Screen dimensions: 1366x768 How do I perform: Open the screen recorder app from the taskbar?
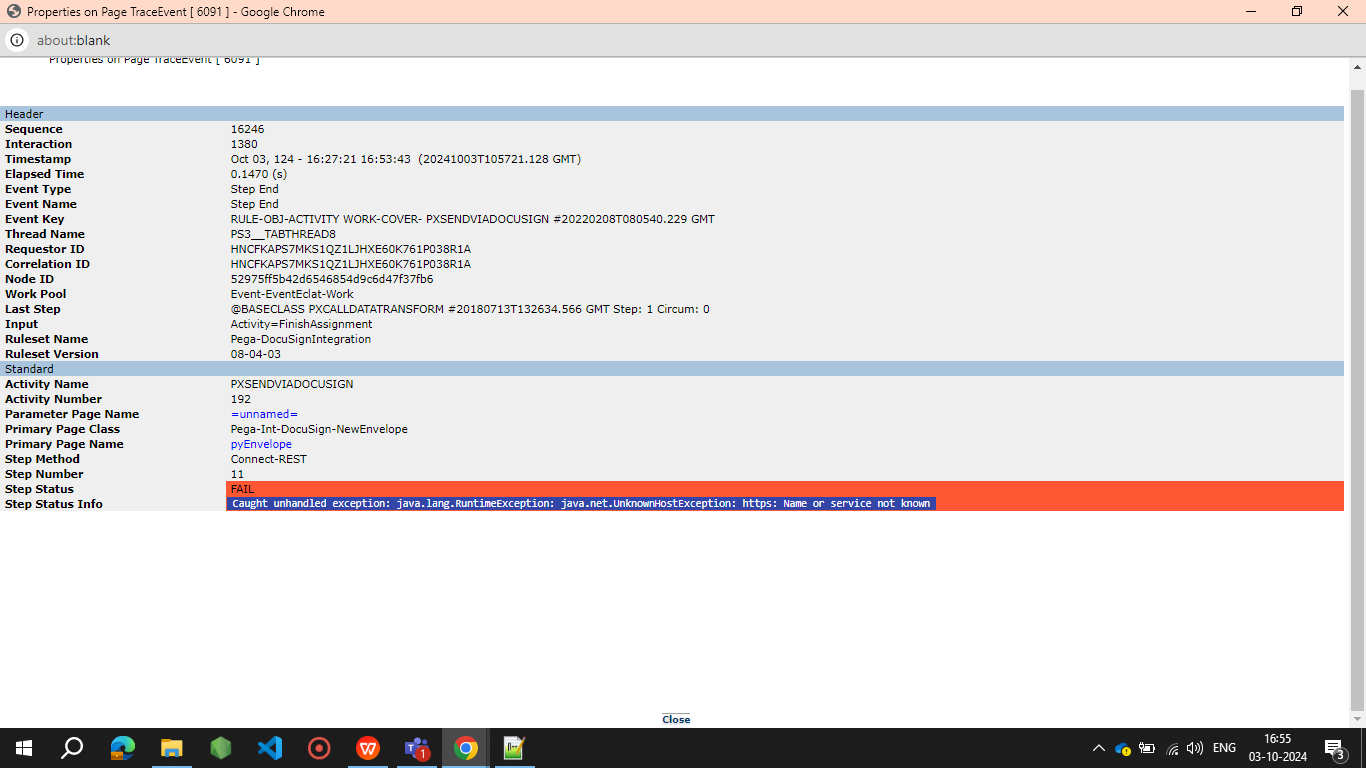pos(318,748)
